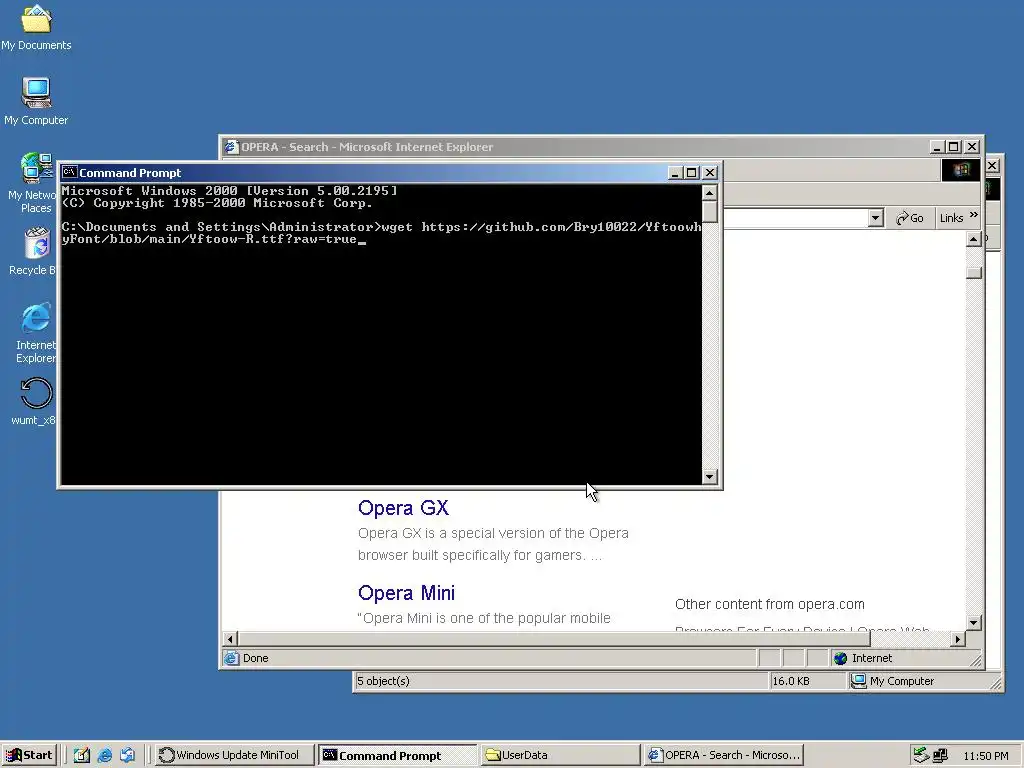Click the wget command line in Command Prompt
This screenshot has width=1024, height=768.
pos(381,233)
